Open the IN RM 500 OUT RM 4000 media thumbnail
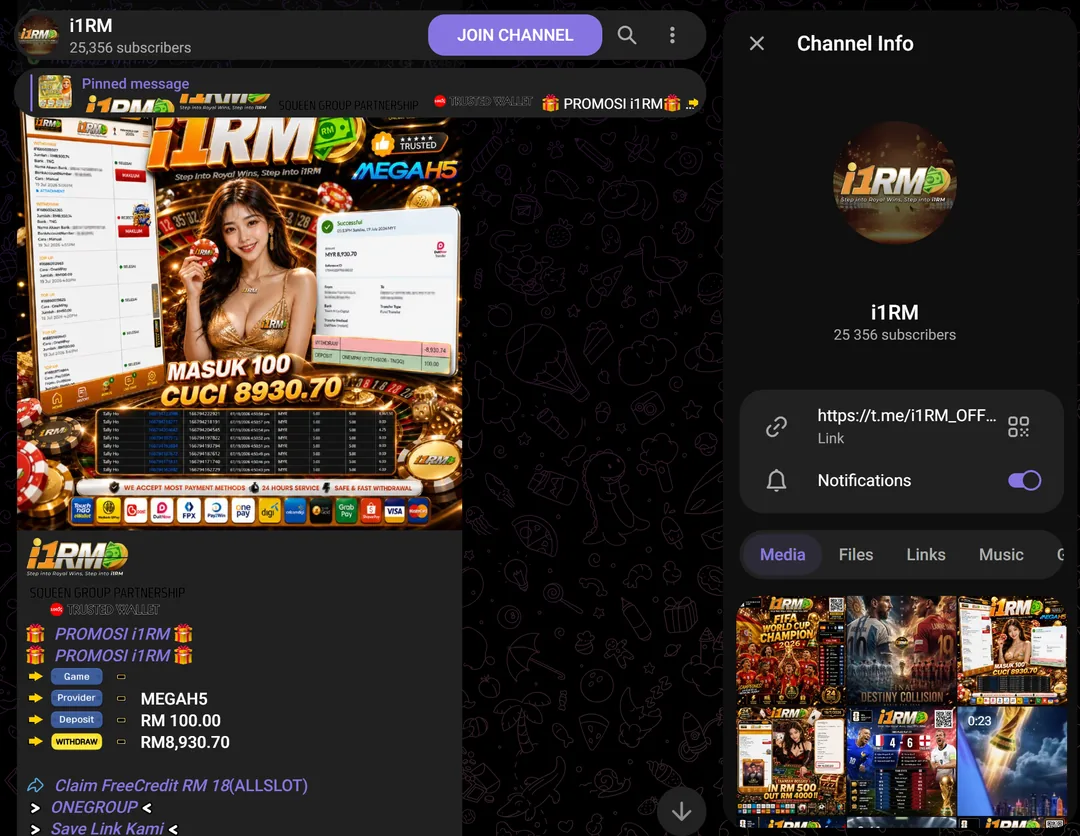The image size is (1080, 836). coord(790,761)
